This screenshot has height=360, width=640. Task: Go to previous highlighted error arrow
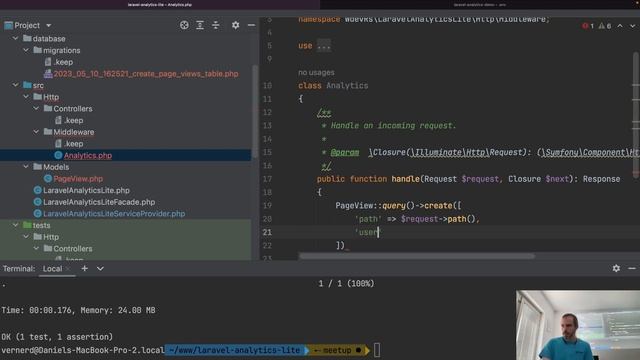tap(620, 26)
